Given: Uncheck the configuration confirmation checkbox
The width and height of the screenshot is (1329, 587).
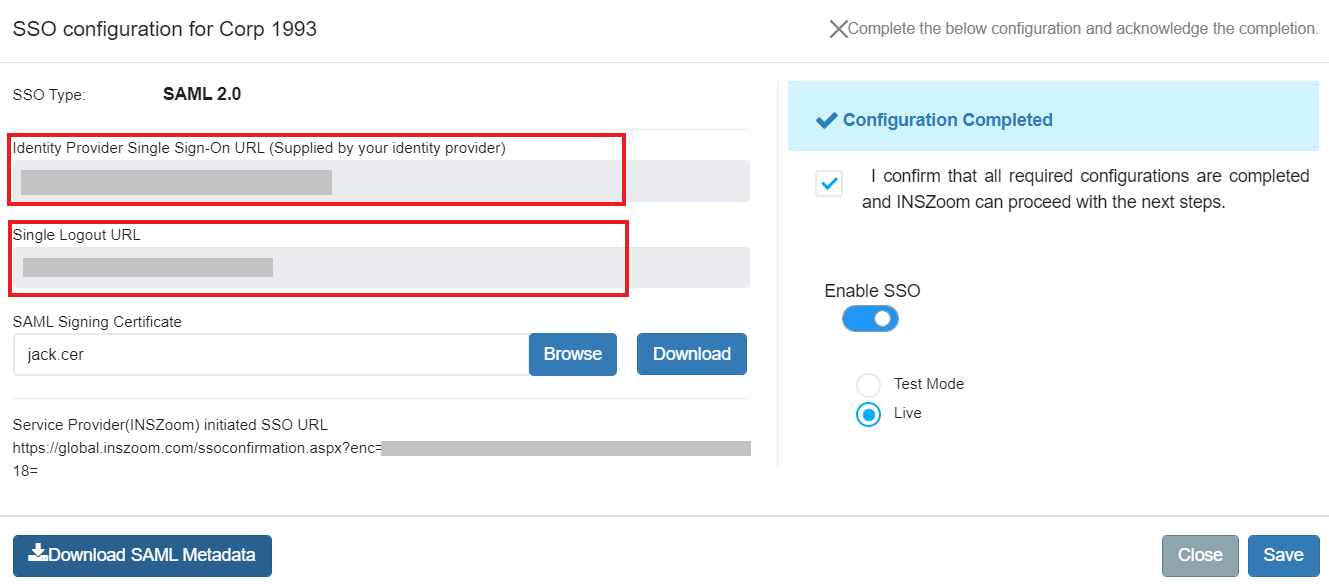Looking at the screenshot, I should pos(829,184).
